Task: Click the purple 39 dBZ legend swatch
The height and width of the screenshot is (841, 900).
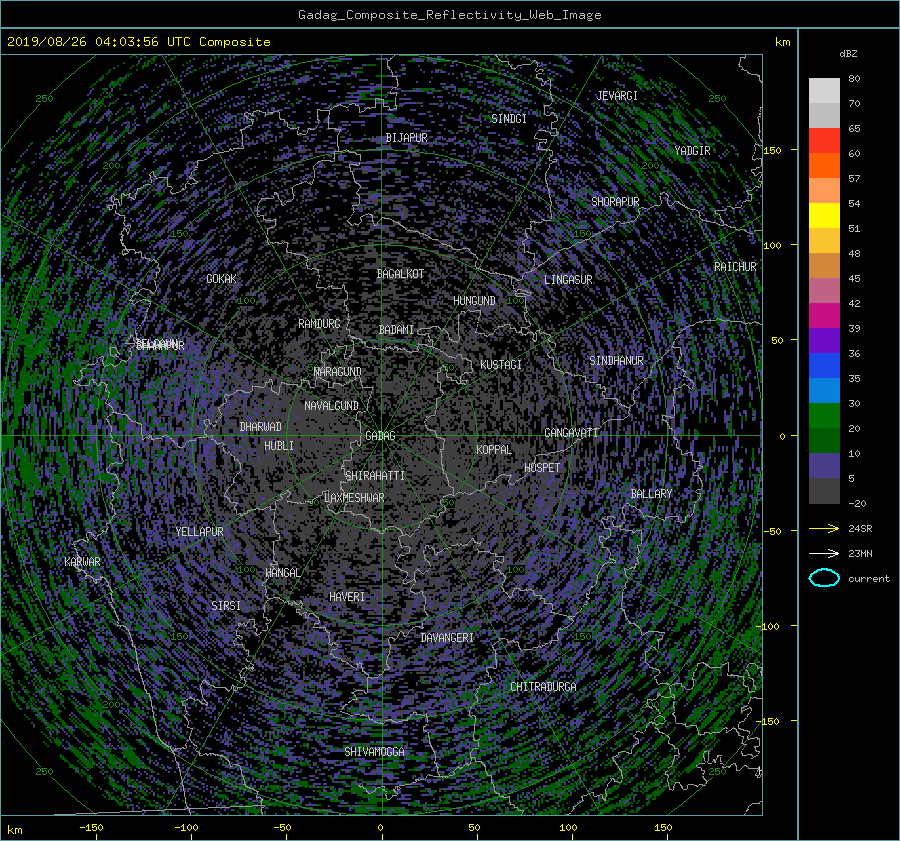Action: (x=824, y=340)
